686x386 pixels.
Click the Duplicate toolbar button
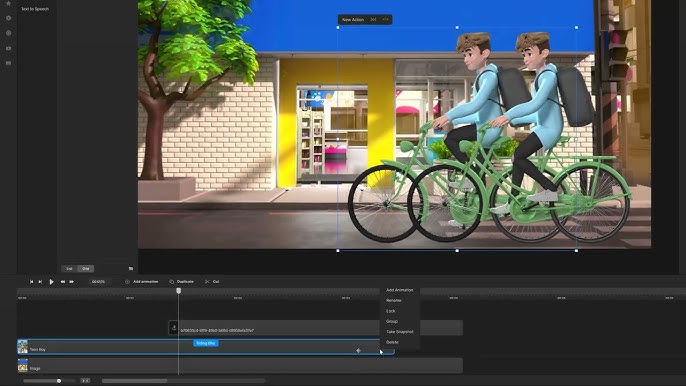point(182,282)
